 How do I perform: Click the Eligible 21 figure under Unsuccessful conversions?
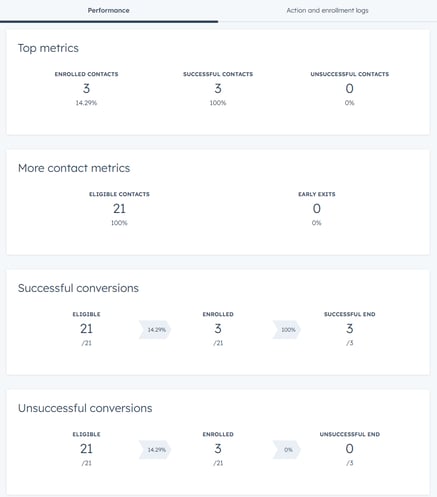[86, 449]
